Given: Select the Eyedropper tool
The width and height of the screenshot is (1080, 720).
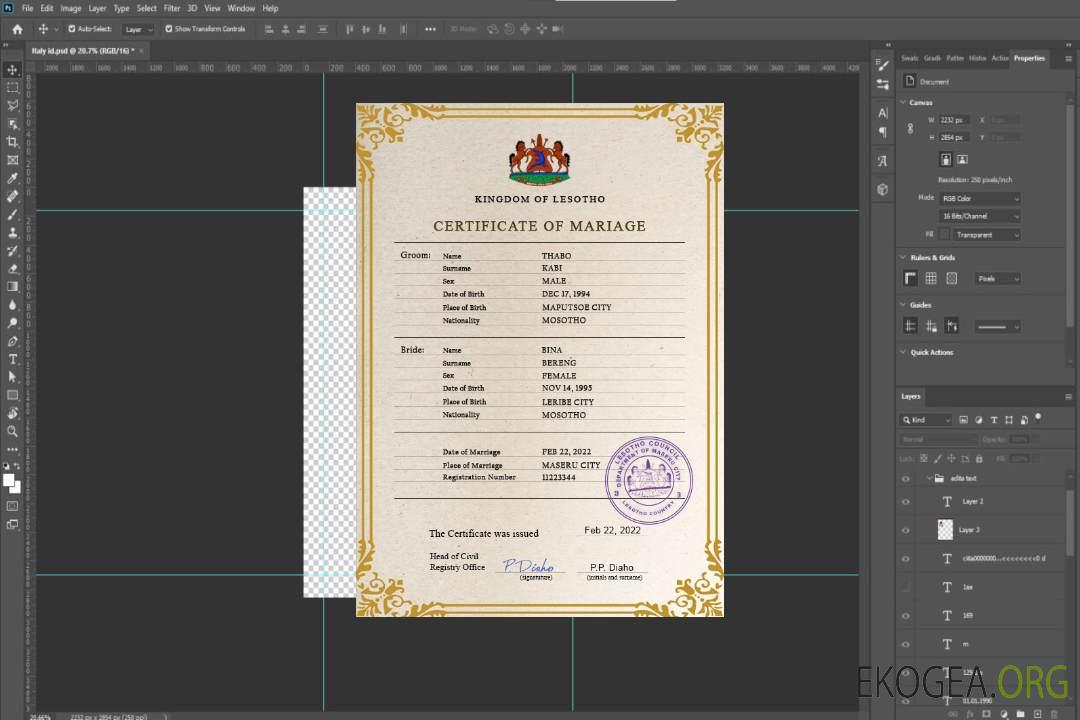Looking at the screenshot, I should coord(12,178).
